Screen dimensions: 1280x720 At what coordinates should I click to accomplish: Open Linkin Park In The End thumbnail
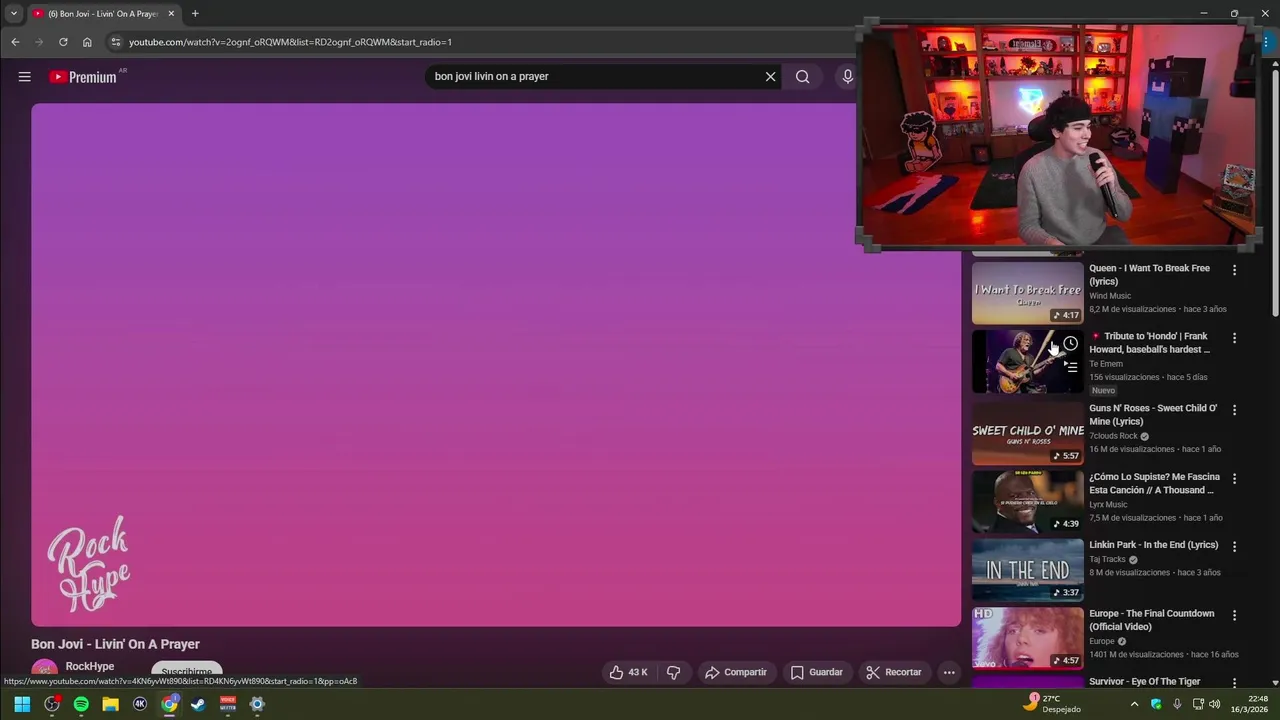click(1027, 570)
